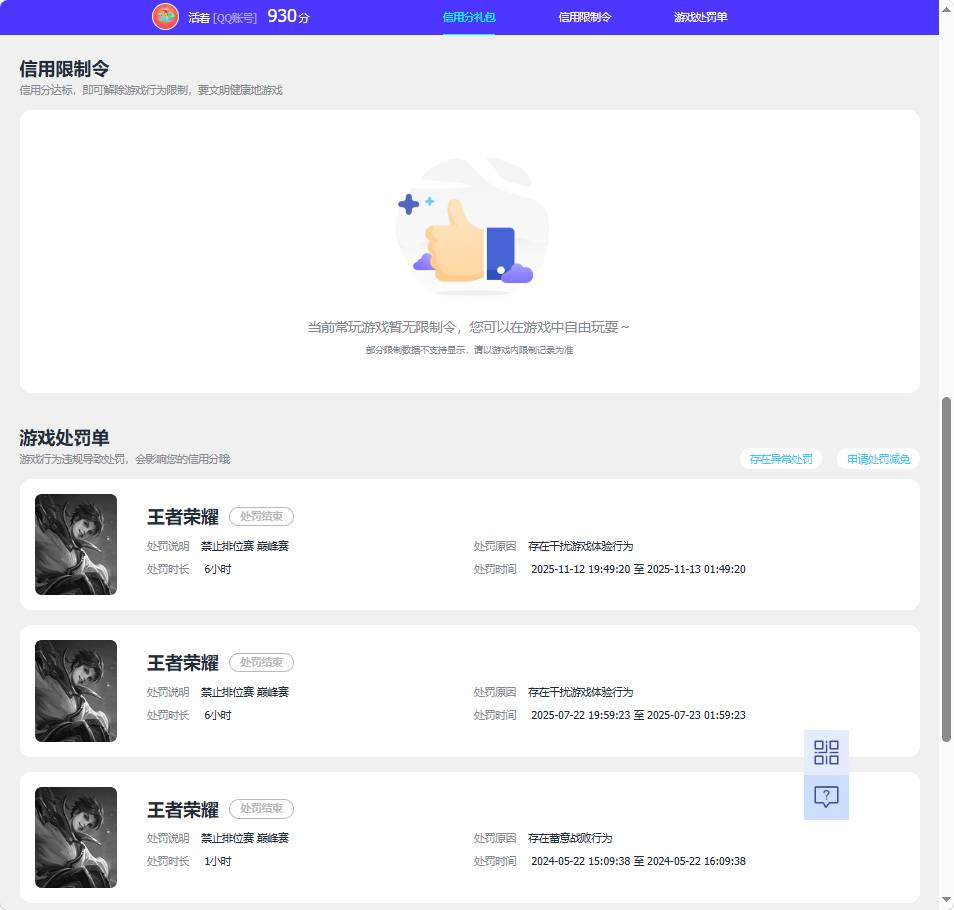The image size is (954, 910).
Task: Switch to 信用分礼包 tab
Action: (468, 17)
